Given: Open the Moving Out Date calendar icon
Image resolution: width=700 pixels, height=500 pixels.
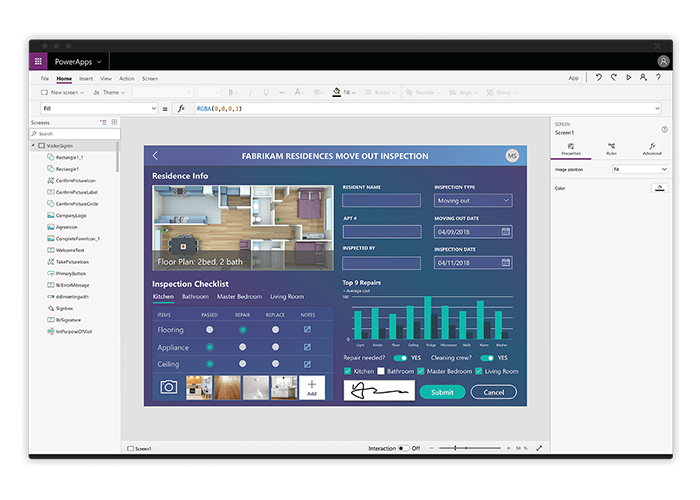Looking at the screenshot, I should [x=506, y=232].
